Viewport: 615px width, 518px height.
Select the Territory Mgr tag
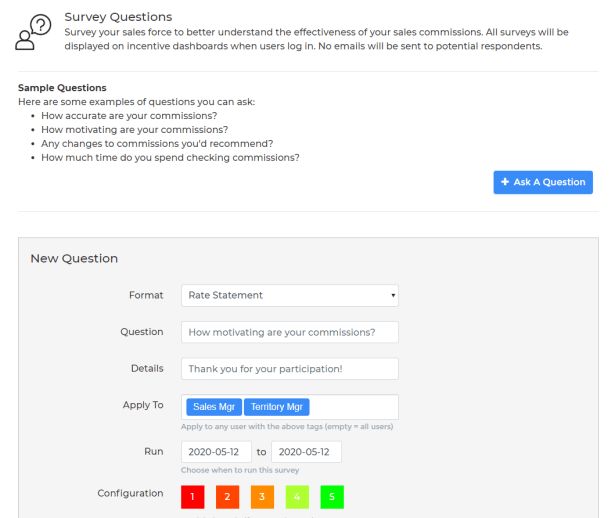[277, 407]
